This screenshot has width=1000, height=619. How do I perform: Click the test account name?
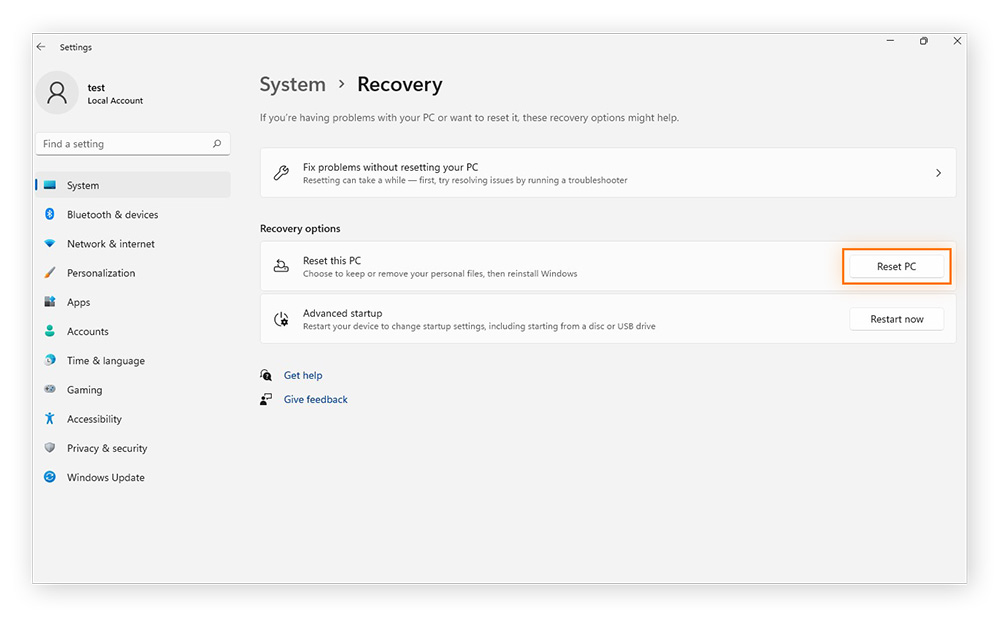[x=96, y=88]
